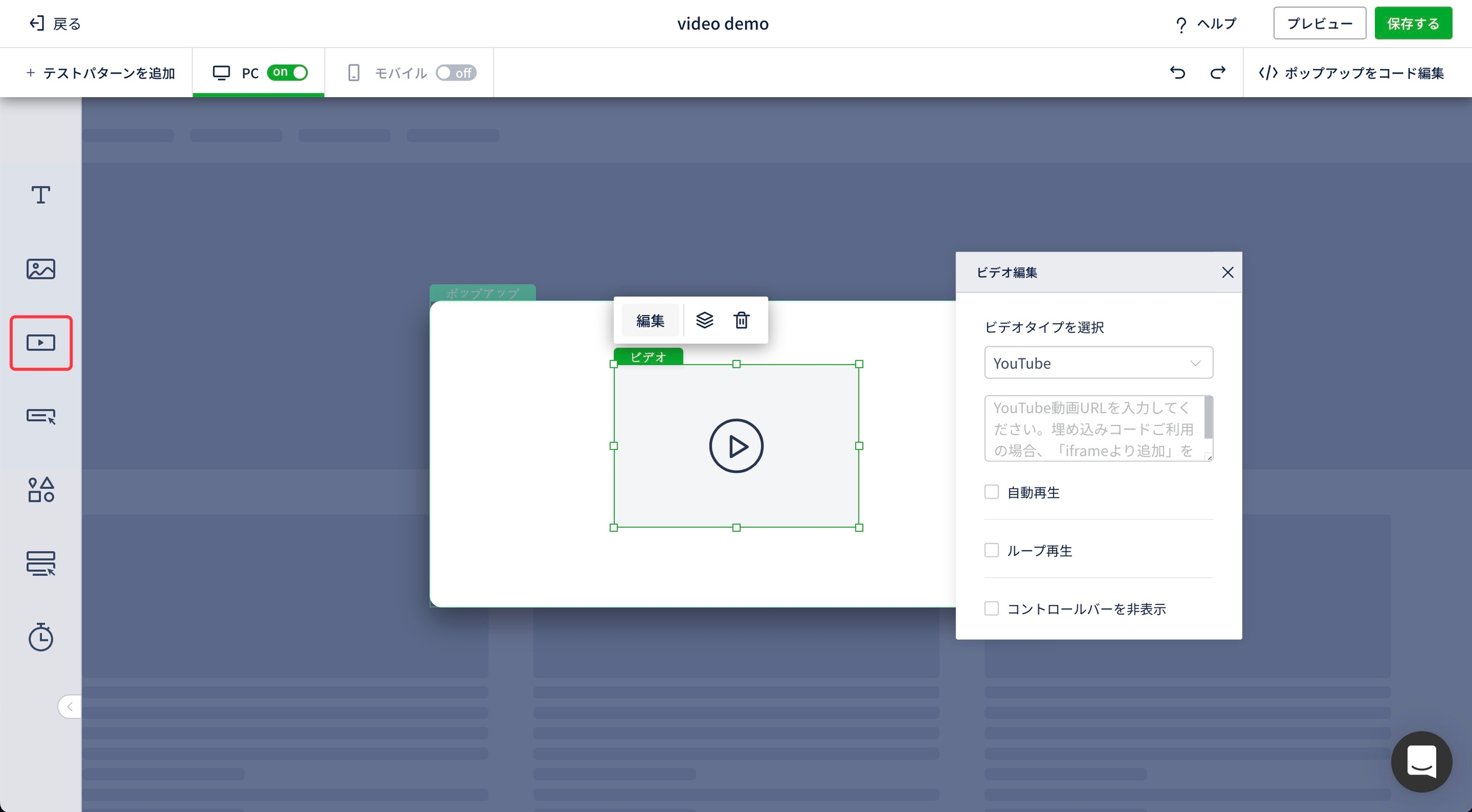
Task: Open the chat support bubble
Action: 1422,762
